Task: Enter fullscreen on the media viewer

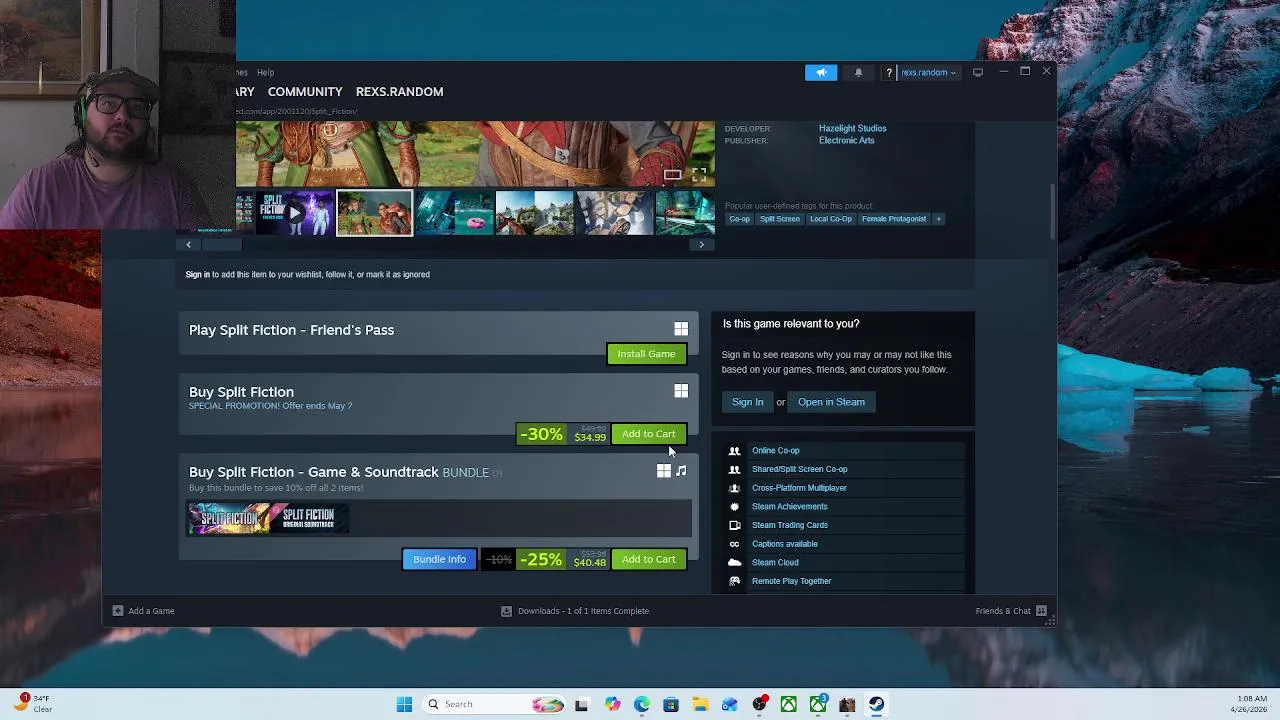Action: (x=699, y=175)
